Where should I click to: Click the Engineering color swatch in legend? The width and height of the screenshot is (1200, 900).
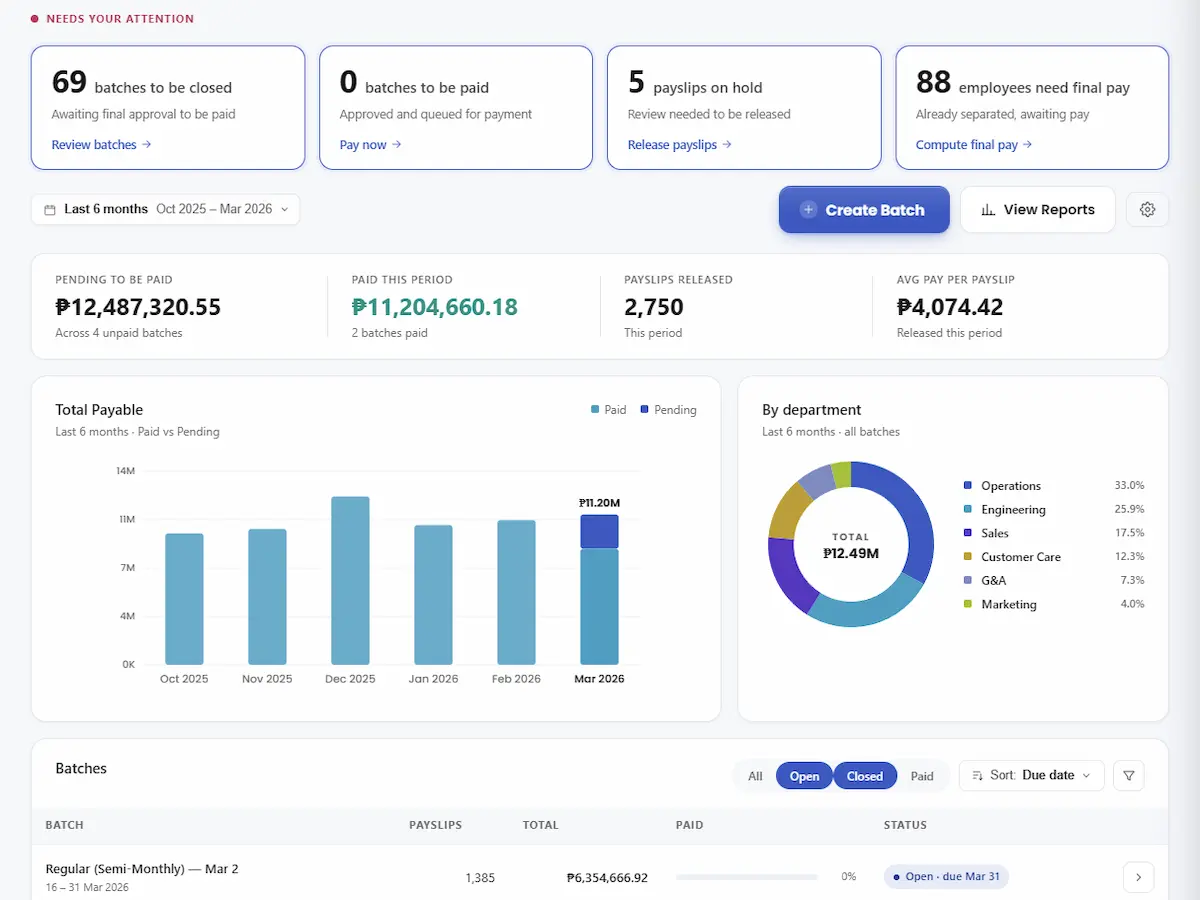(x=967, y=509)
